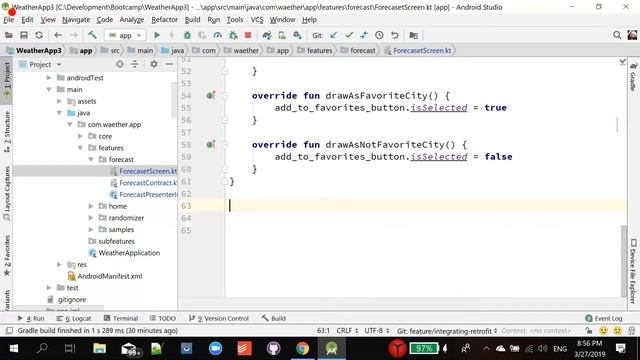Open Refactor menu

tap(164, 20)
